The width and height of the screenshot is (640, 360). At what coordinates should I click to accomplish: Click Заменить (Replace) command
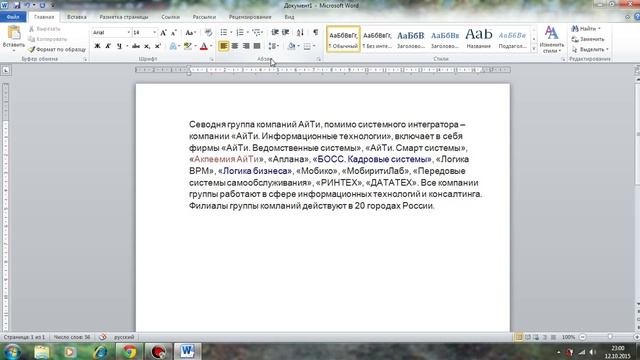click(588, 39)
